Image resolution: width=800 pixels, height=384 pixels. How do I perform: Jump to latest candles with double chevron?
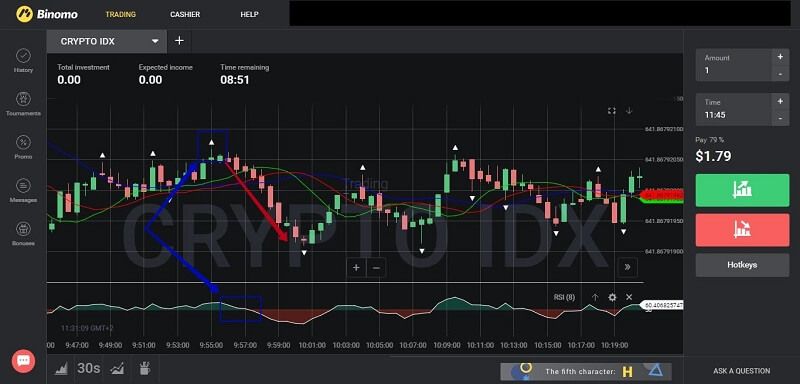point(627,267)
